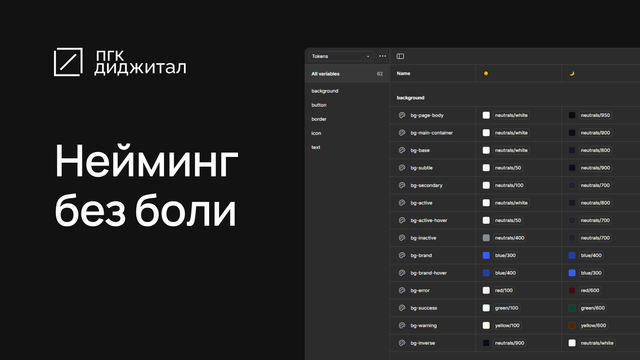The width and height of the screenshot is (640, 360).
Task: Click the color variable icon for bg-active
Action: (x=402, y=203)
